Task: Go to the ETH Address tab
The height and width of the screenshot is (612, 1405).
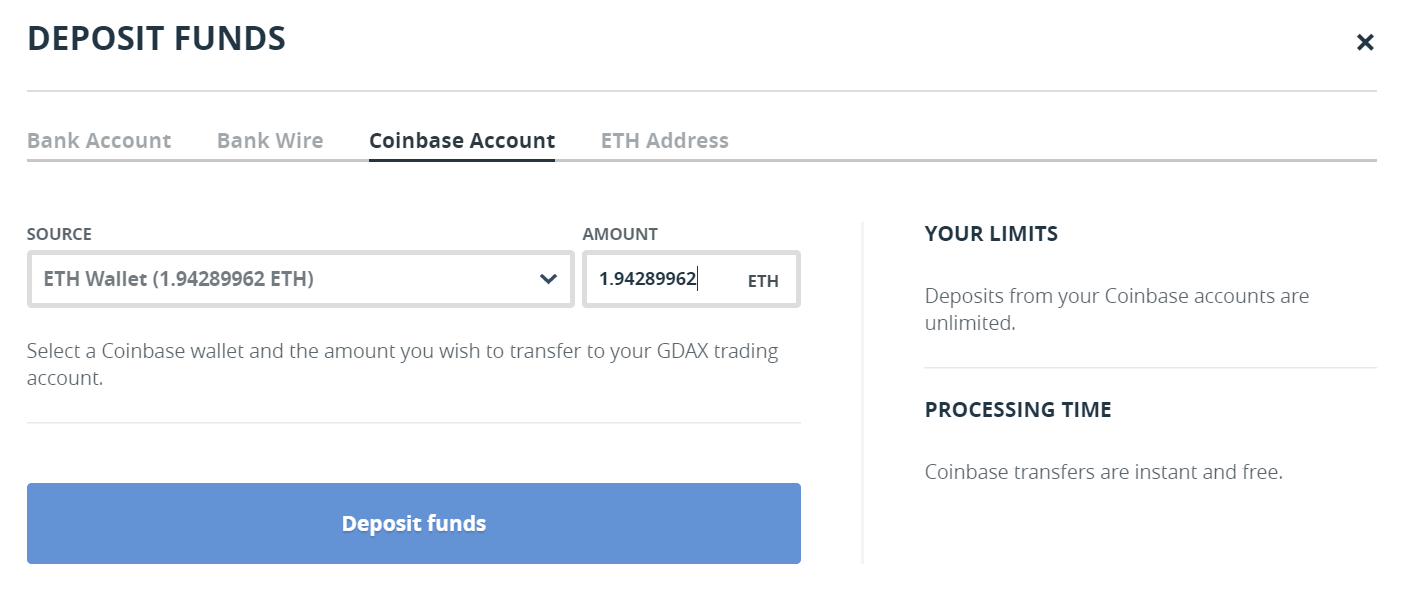Action: [x=665, y=141]
